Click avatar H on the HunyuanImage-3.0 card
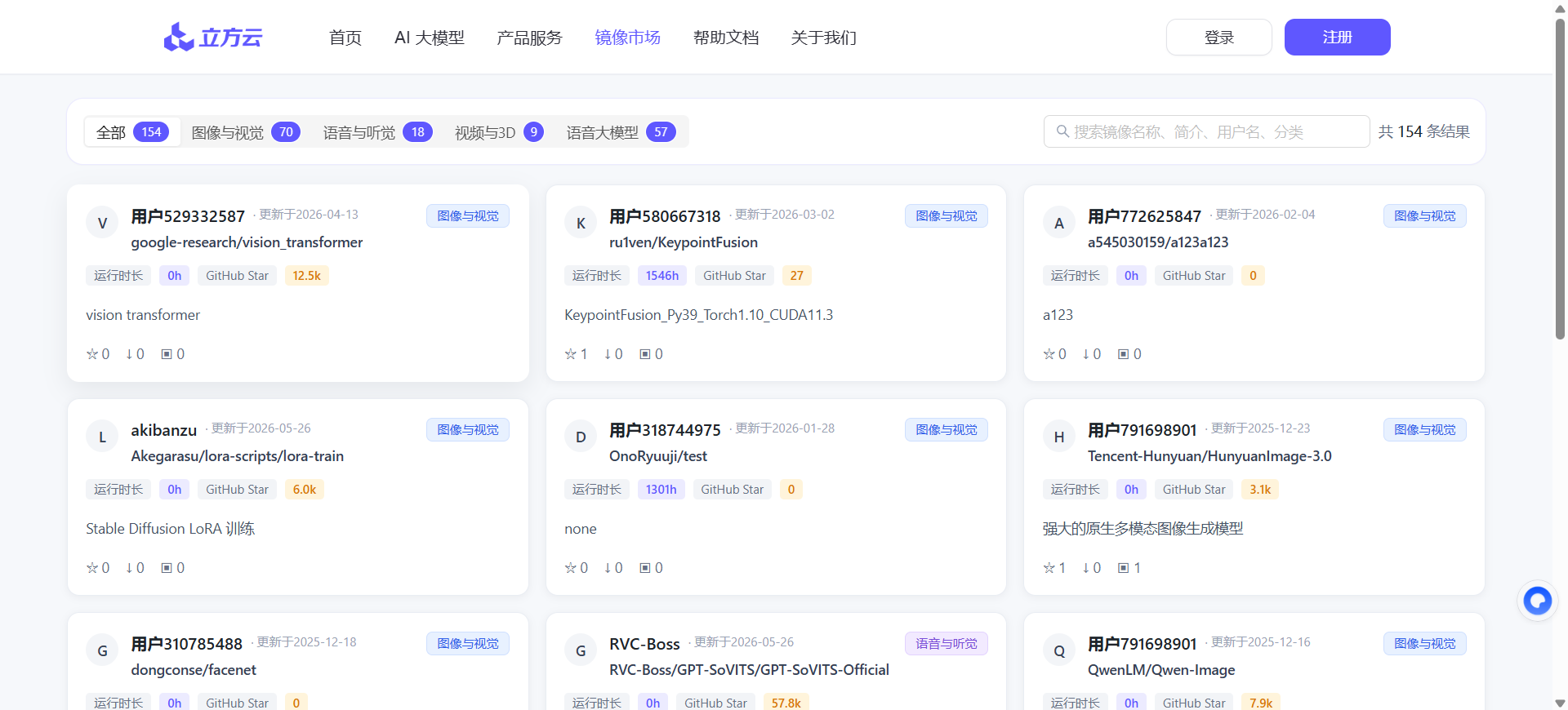 click(x=1059, y=437)
